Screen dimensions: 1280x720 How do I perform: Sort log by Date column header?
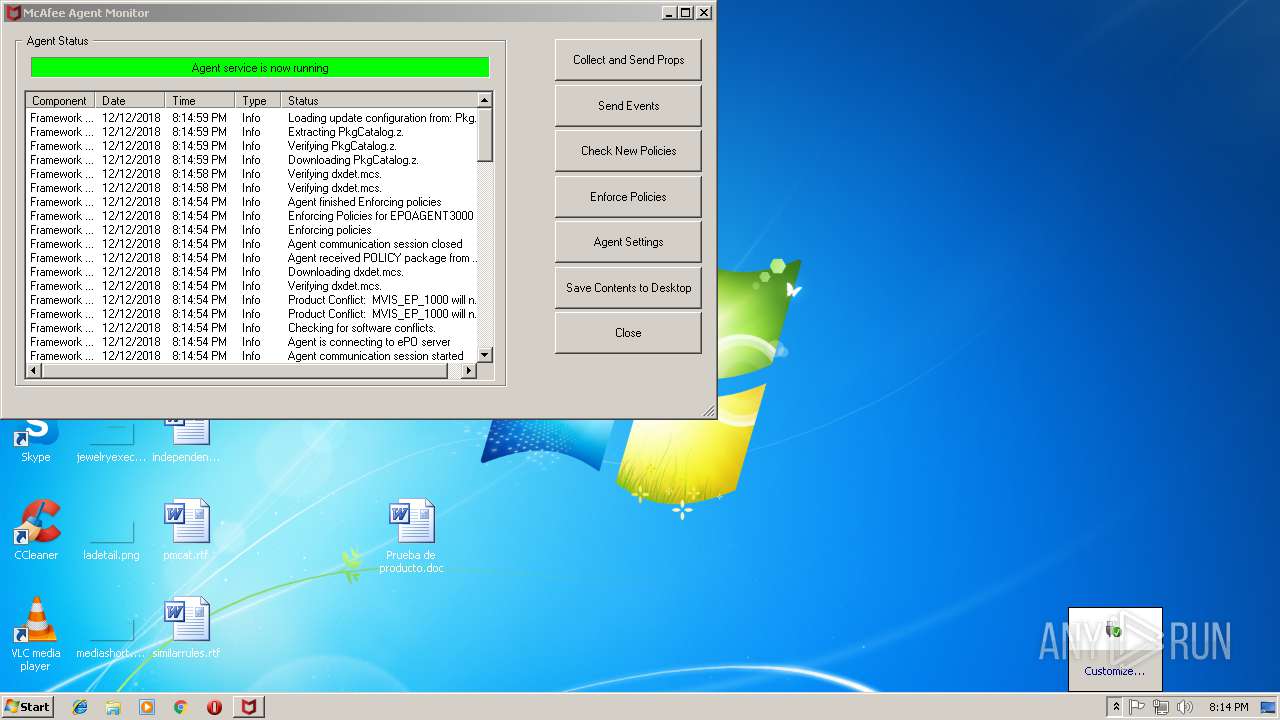(x=130, y=100)
